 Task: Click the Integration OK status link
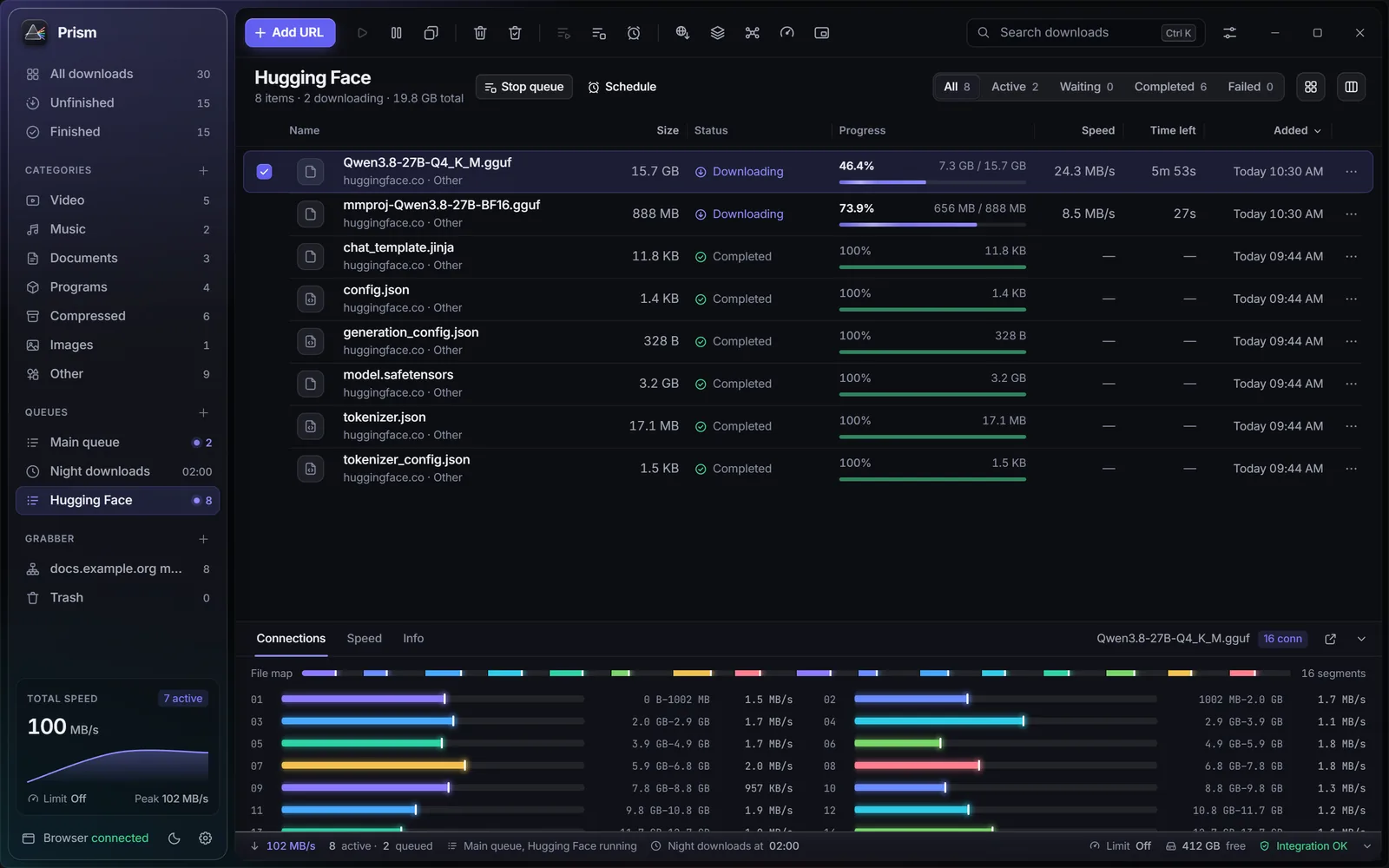(1303, 846)
